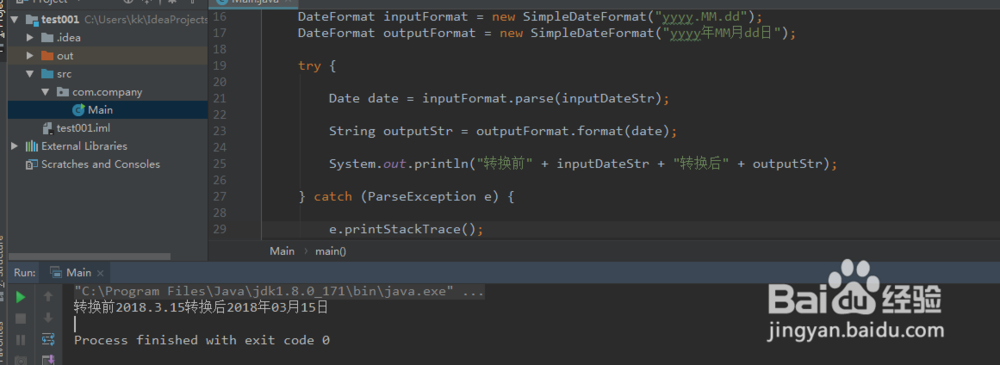The width and height of the screenshot is (1000, 365).
Task: Collapse the src folder arrow
Action: click(30, 73)
